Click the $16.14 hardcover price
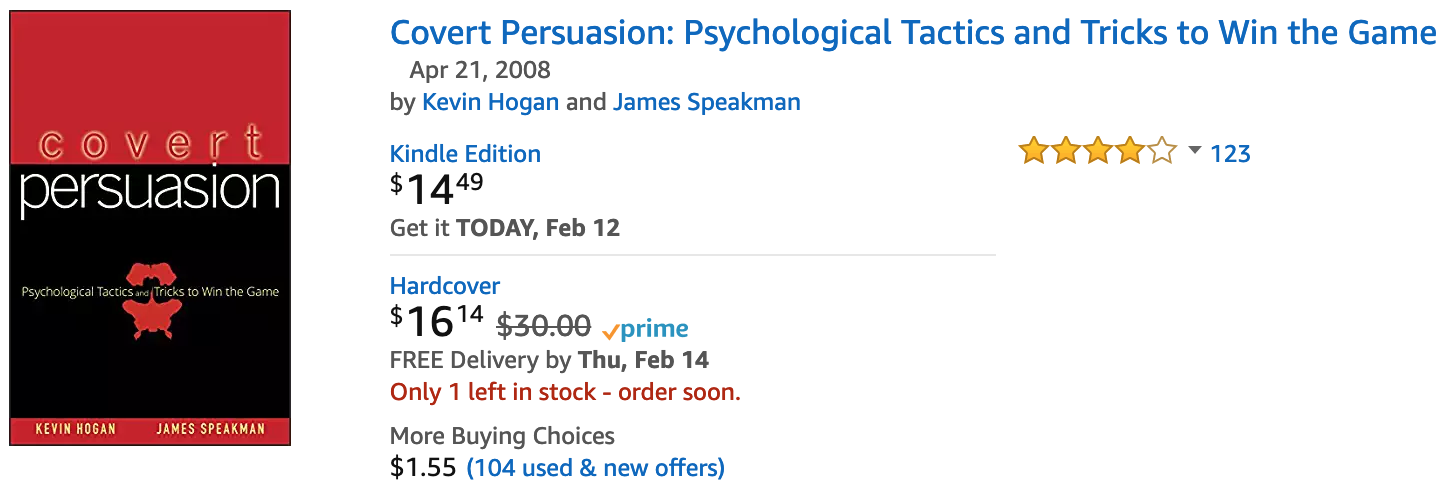 [437, 321]
